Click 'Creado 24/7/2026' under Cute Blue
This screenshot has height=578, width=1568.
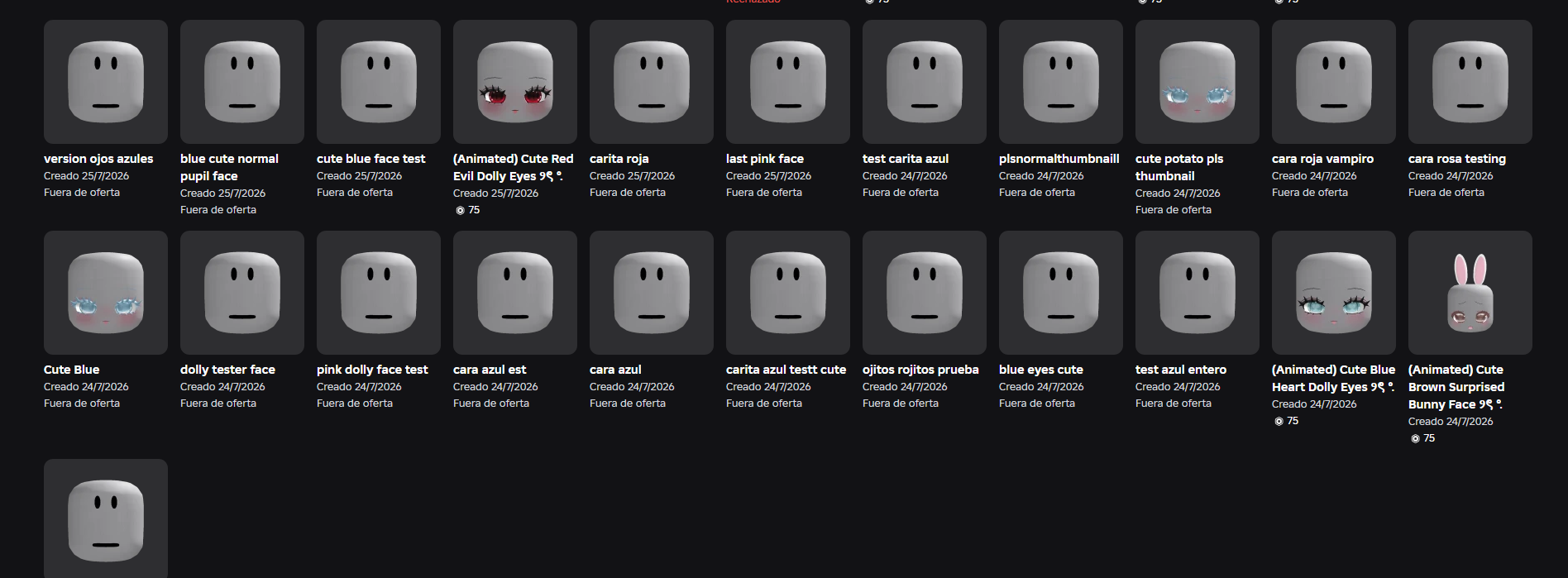(x=86, y=387)
